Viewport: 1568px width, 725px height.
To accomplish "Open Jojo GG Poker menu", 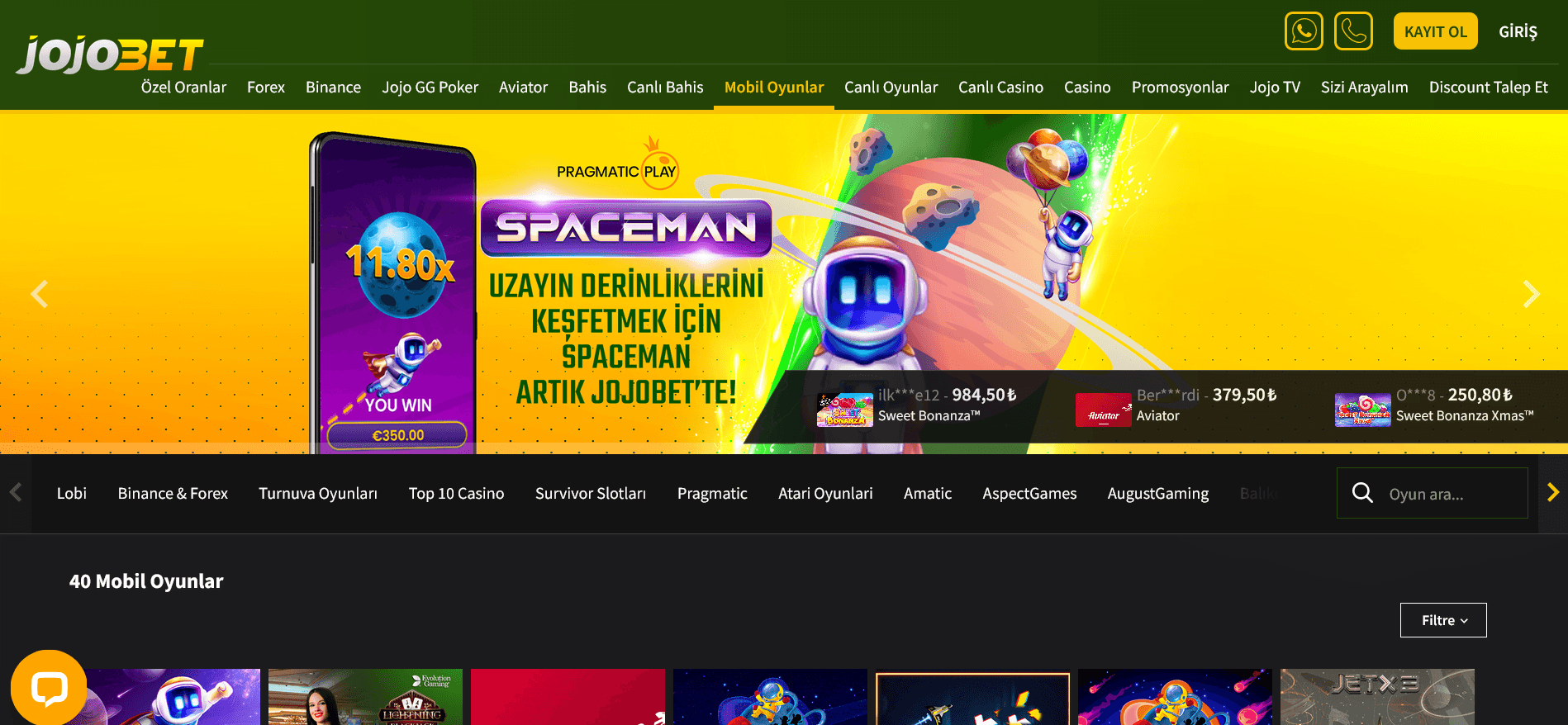I will [430, 87].
